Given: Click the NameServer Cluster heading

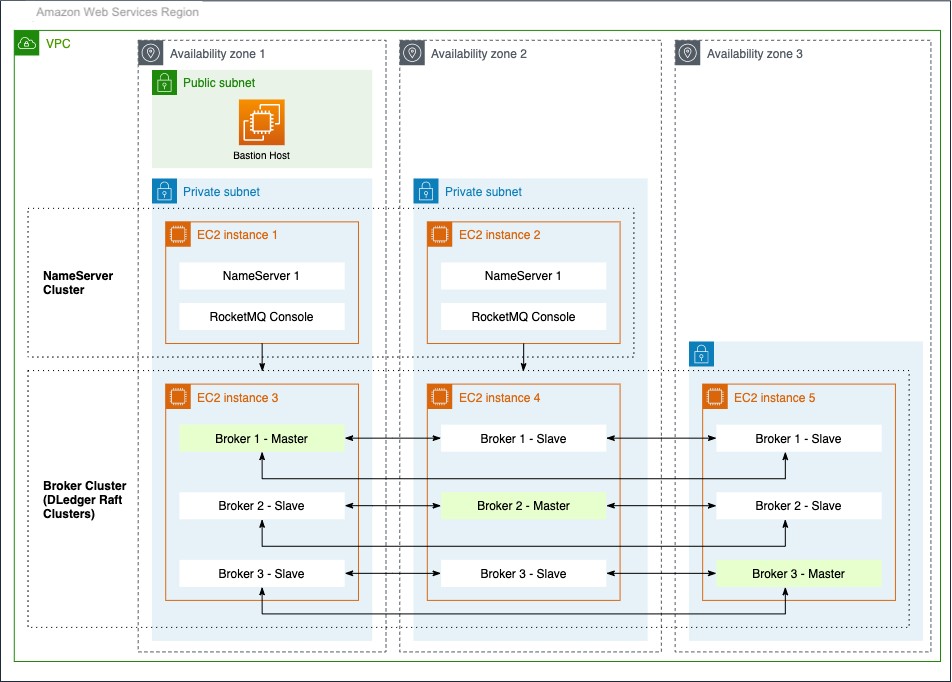Looking at the screenshot, I should click(78, 282).
